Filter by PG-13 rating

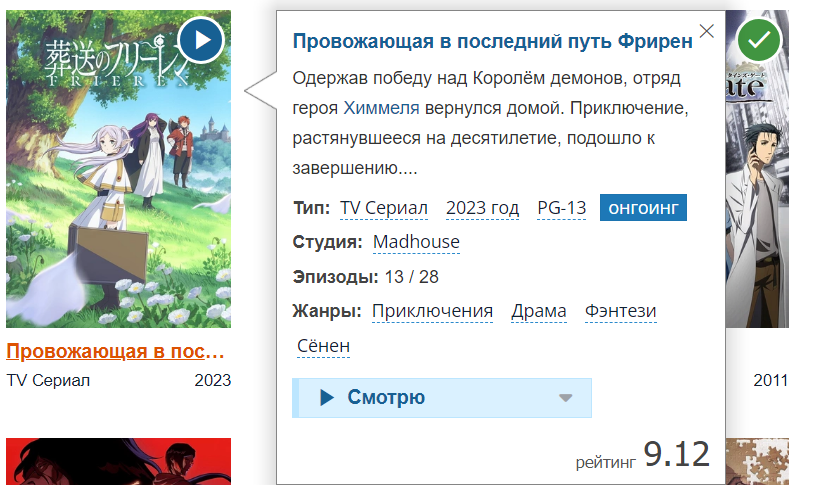(x=562, y=208)
